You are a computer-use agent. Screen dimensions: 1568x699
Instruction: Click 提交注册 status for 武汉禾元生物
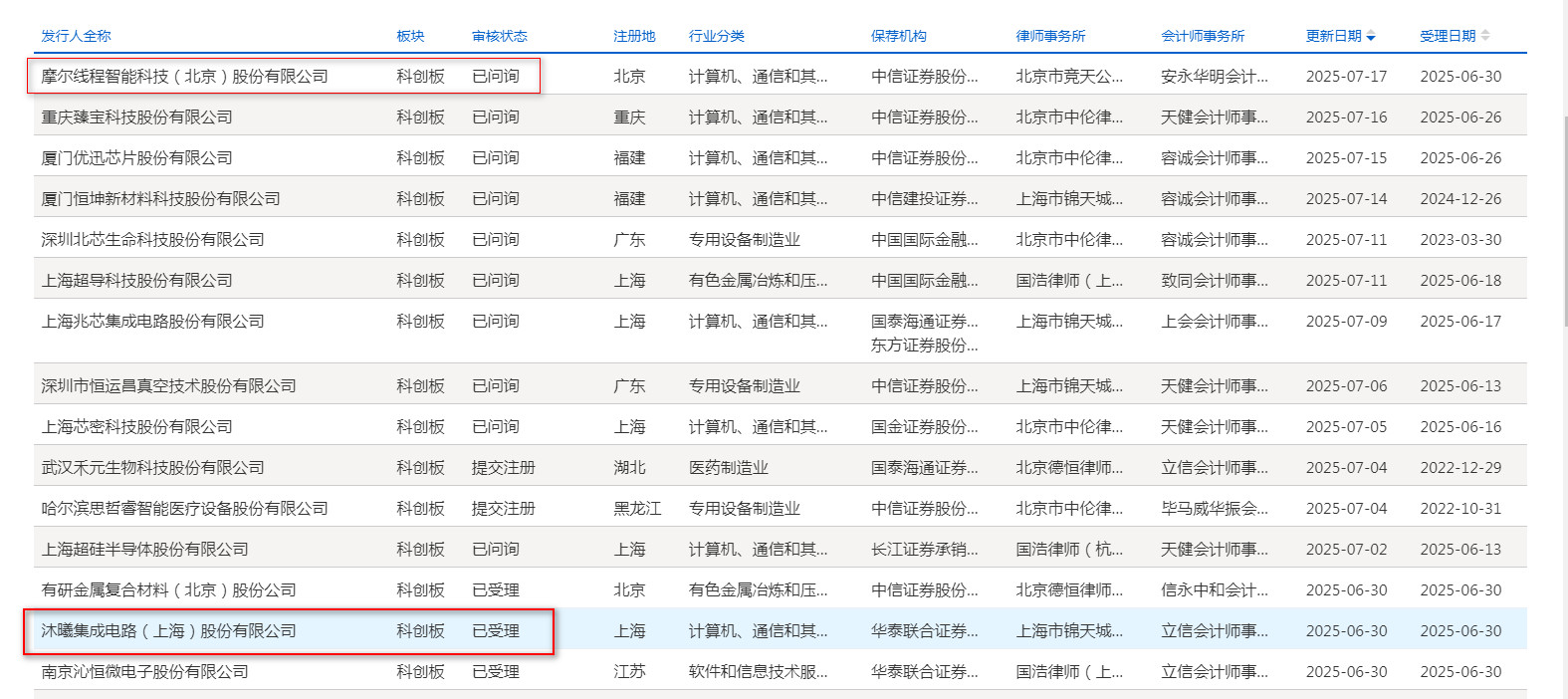[x=504, y=468]
